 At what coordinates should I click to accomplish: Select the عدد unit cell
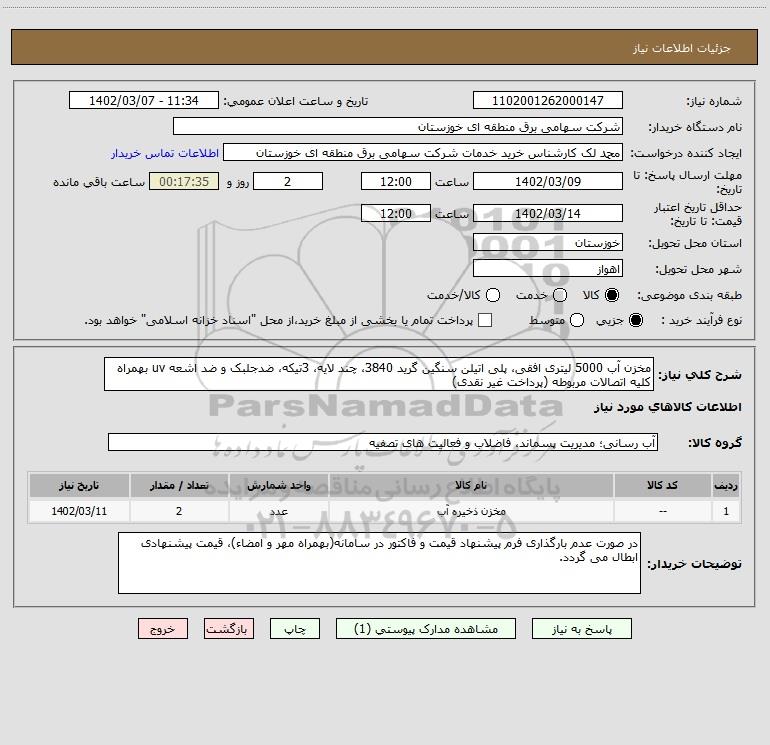click(278, 511)
